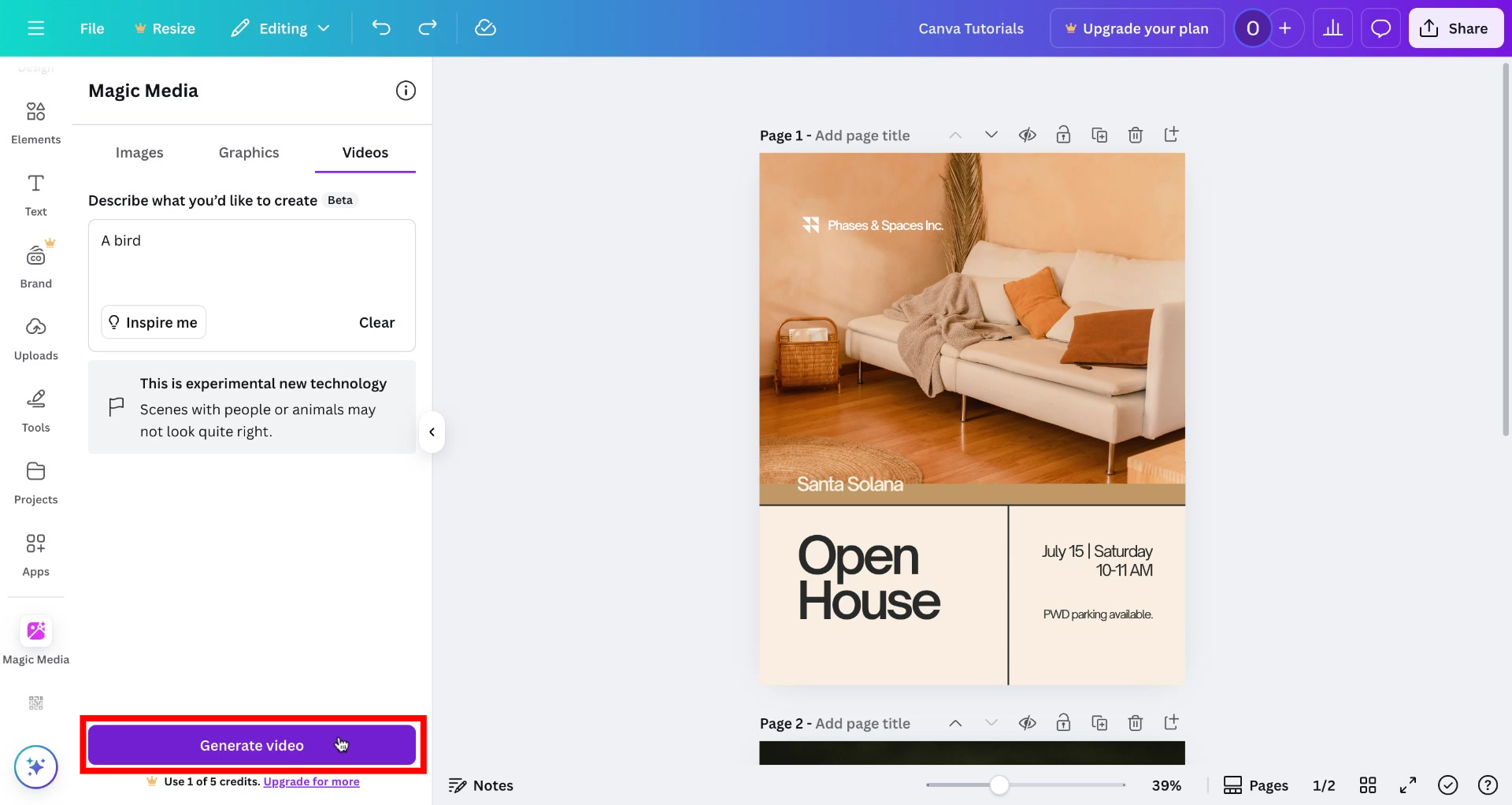This screenshot has width=1512, height=805.
Task: Duplicate Page 2 with the copy icon
Action: [1099, 722]
